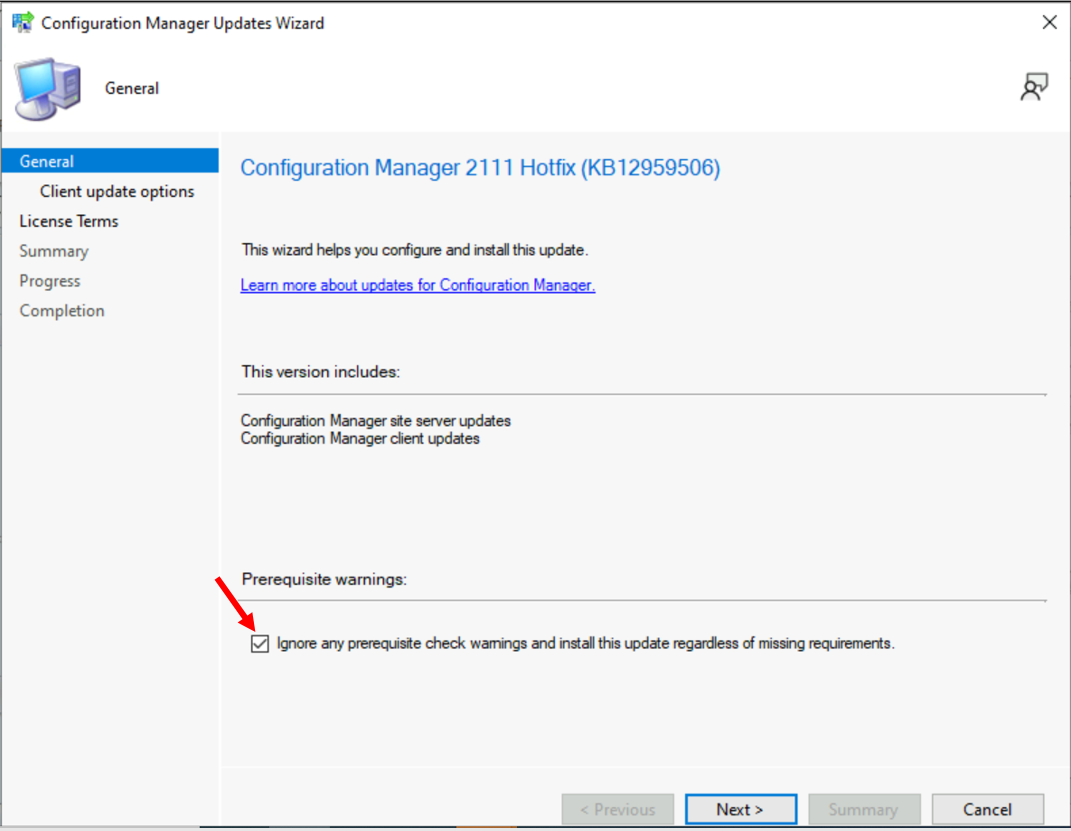Screen dimensions: 1071x831
Task: Click the 'Configuration Manager client updates' line
Action: click(360, 438)
